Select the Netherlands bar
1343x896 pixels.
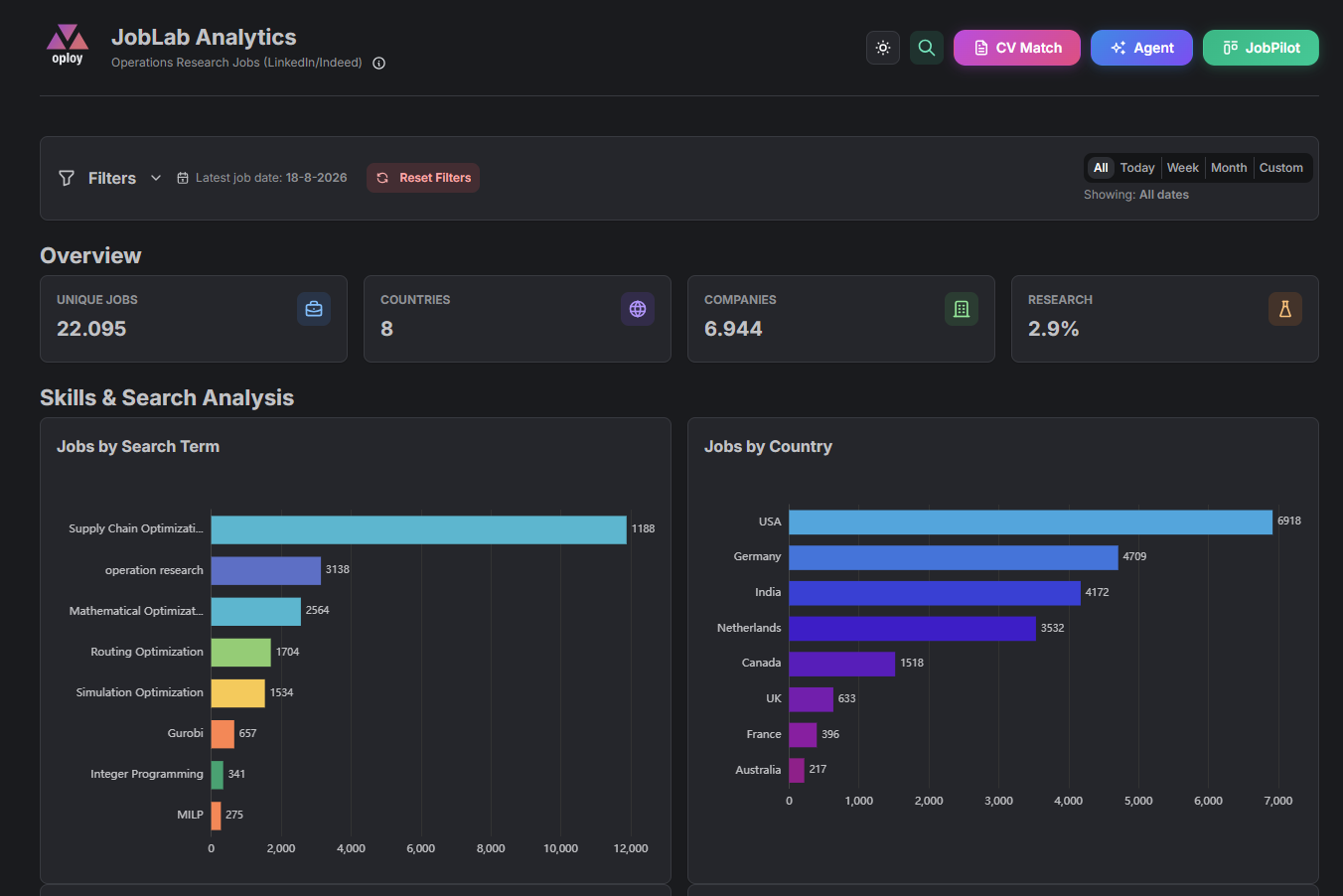pyautogui.click(x=913, y=628)
